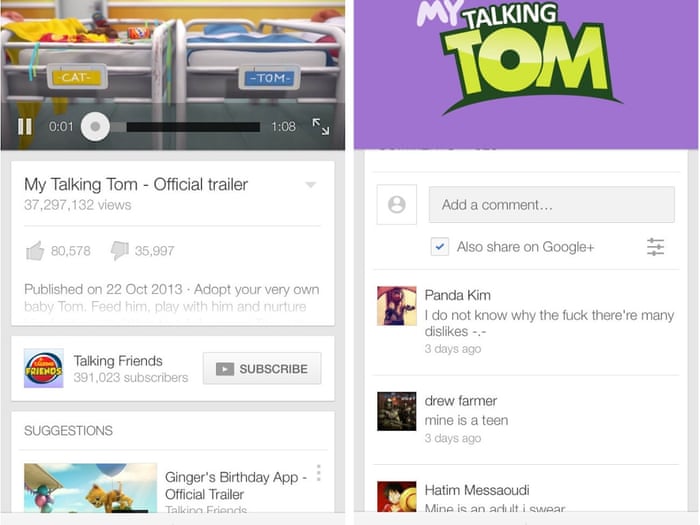Dislike the video with thumbs down
The width and height of the screenshot is (700, 525).
point(120,251)
